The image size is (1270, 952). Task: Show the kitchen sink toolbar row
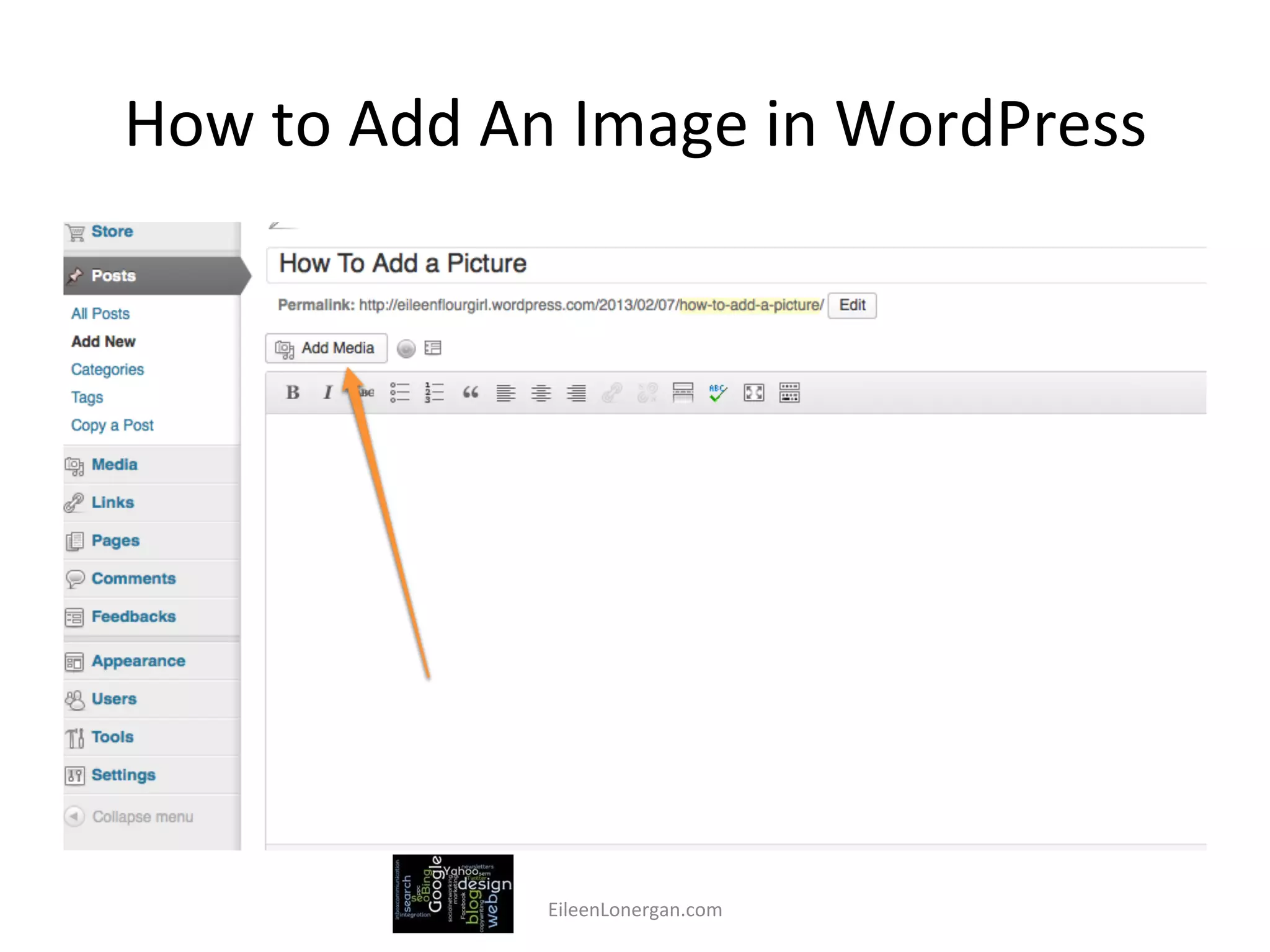[789, 393]
